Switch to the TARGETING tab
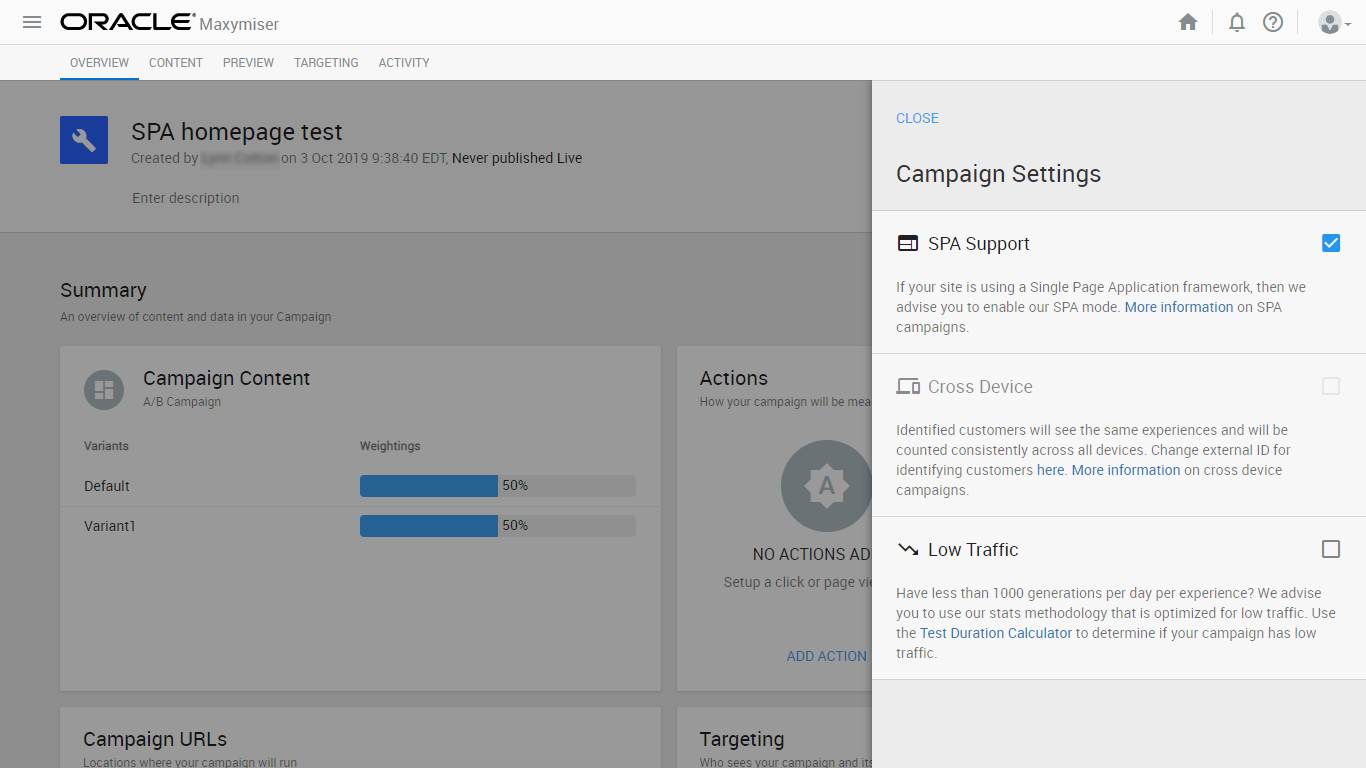This screenshot has width=1366, height=768. pyautogui.click(x=326, y=63)
